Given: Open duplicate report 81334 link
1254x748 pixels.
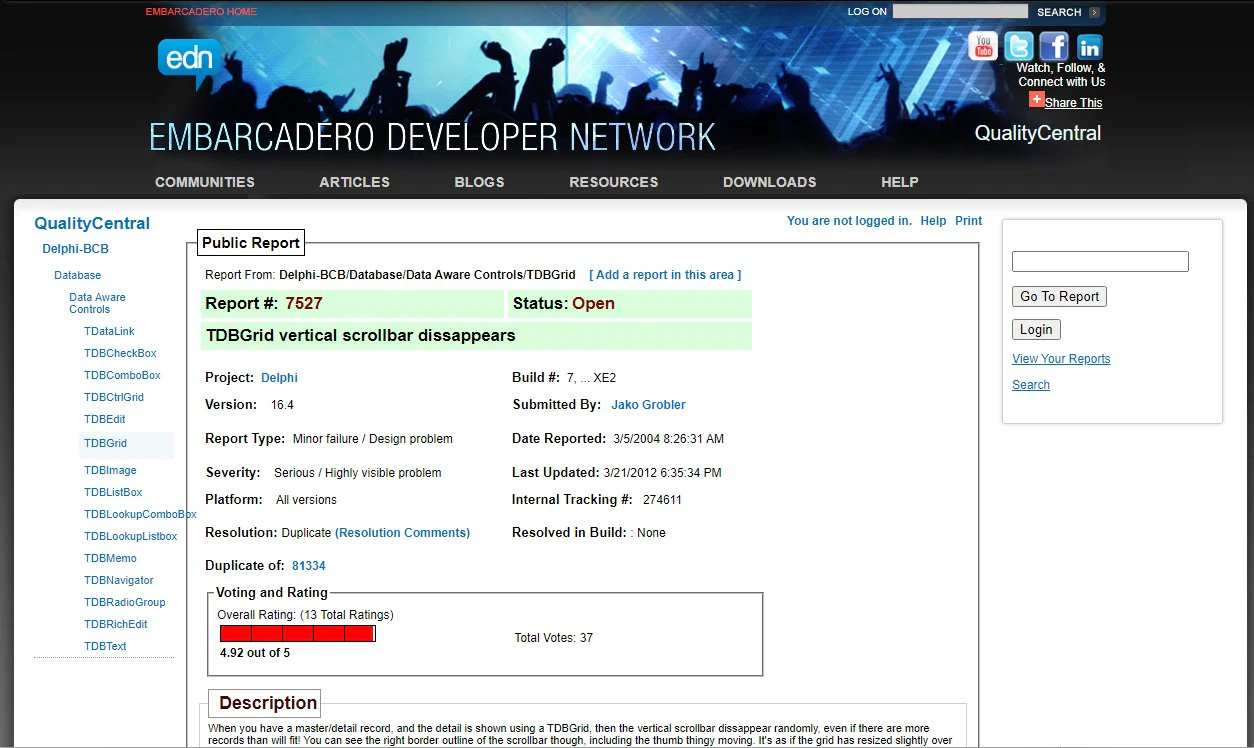Looking at the screenshot, I should click(309, 566).
